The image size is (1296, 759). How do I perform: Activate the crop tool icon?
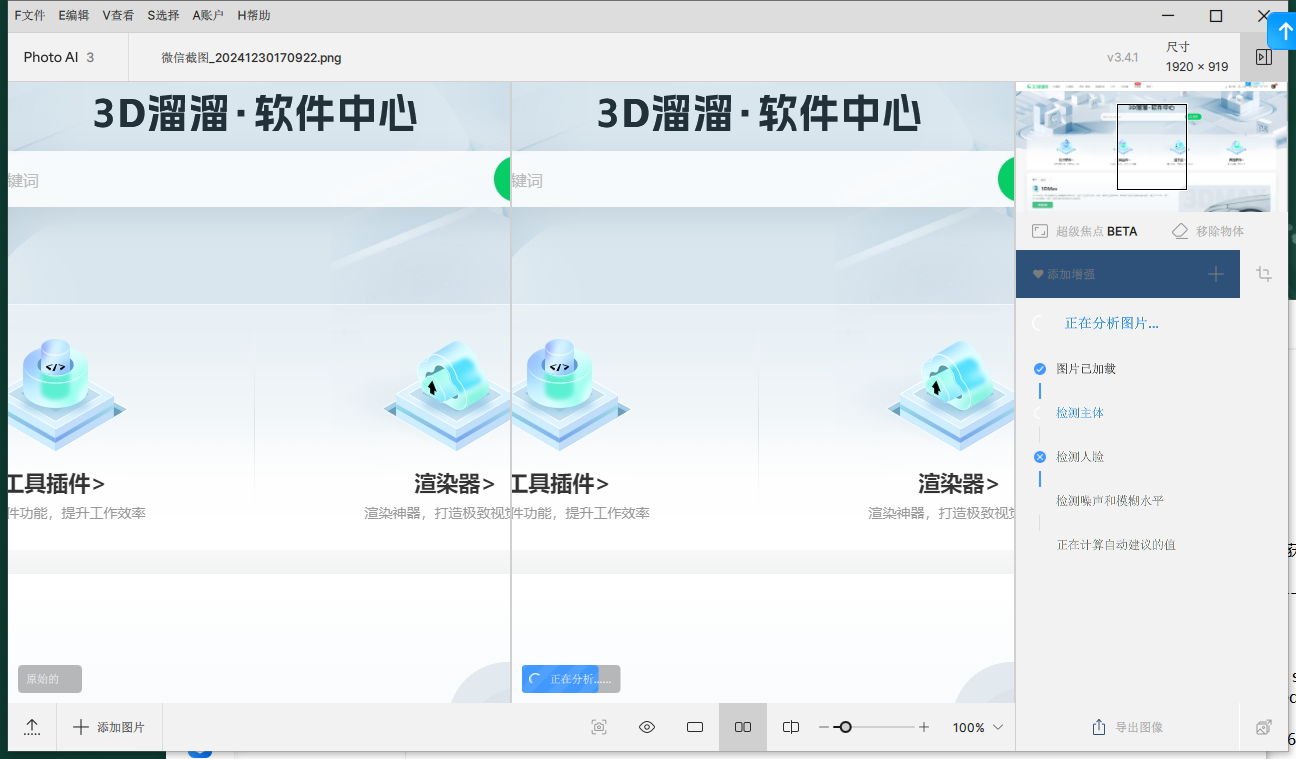pyautogui.click(x=1264, y=274)
